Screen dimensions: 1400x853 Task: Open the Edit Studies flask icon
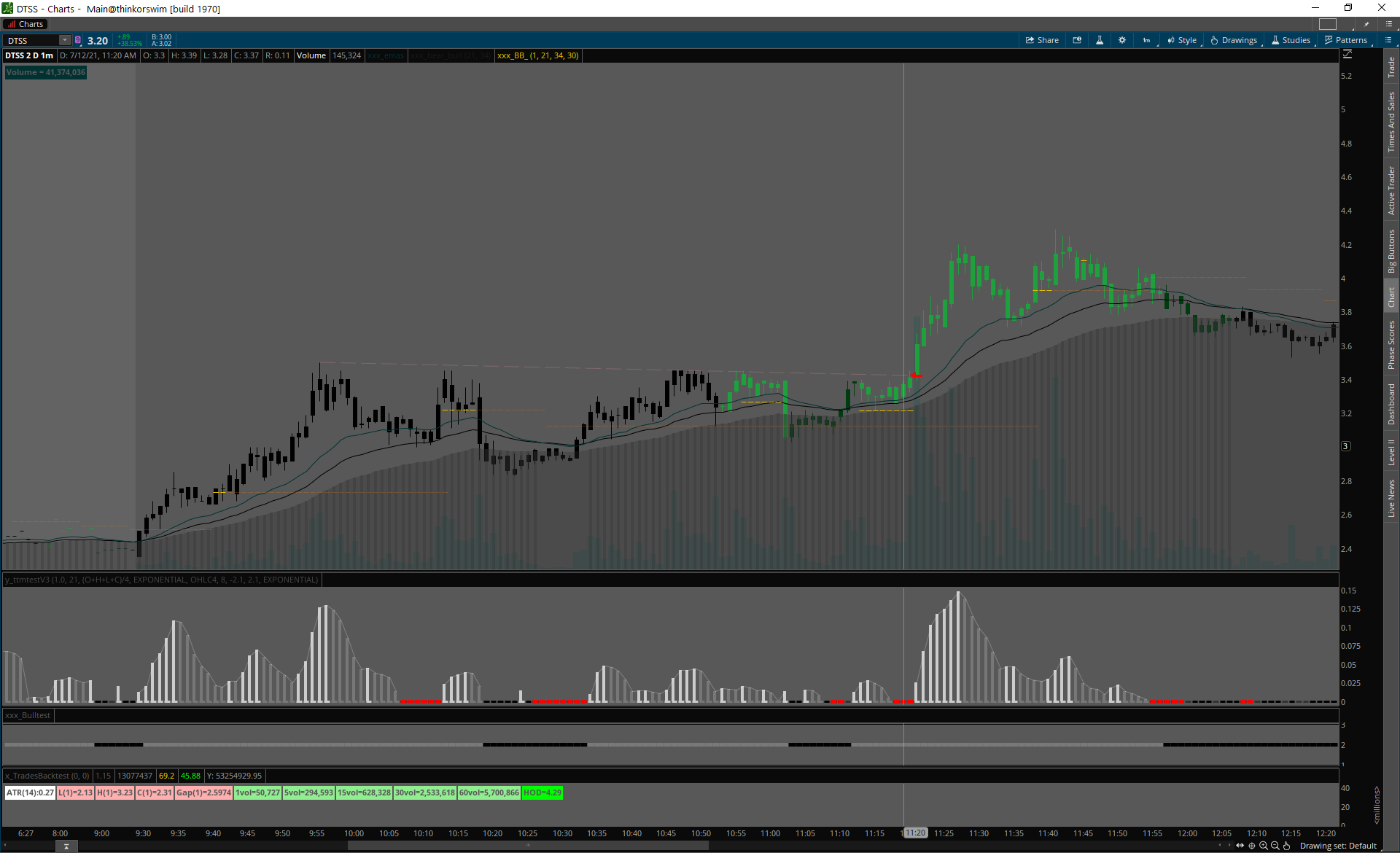click(x=1100, y=40)
